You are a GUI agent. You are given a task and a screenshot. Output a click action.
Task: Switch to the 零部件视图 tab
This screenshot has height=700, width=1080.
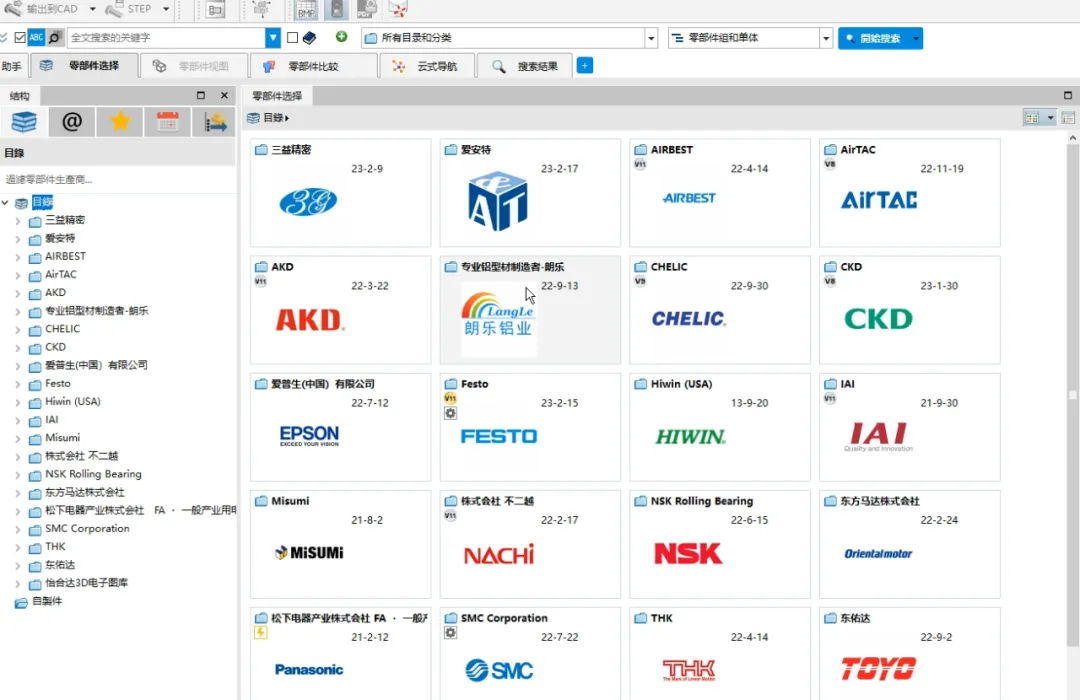tap(194, 66)
